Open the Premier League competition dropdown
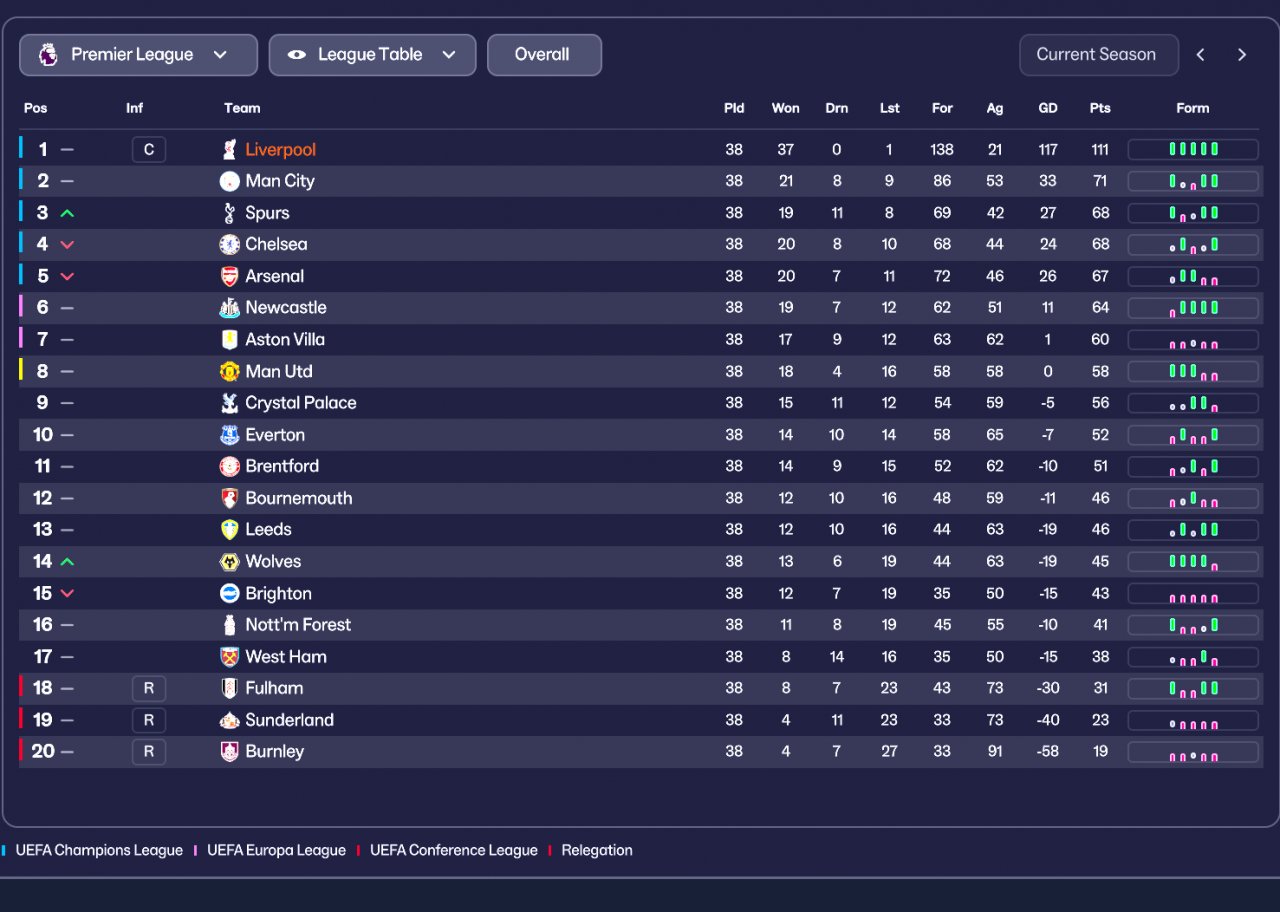The image size is (1280, 912). point(138,55)
